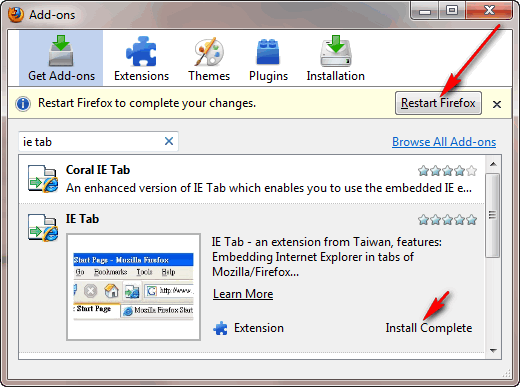Minimize the Add-ons window
The height and width of the screenshot is (387, 520).
(425, 11)
